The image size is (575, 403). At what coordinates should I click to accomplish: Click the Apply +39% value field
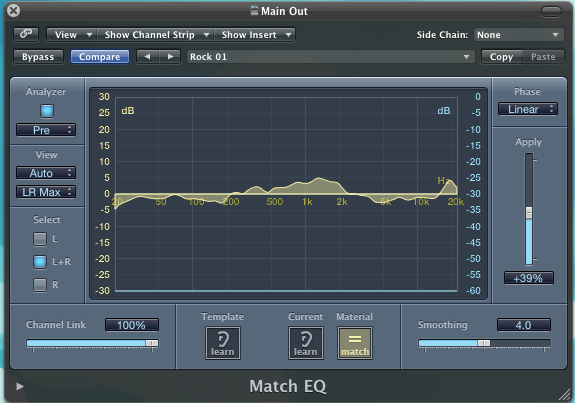tap(528, 278)
